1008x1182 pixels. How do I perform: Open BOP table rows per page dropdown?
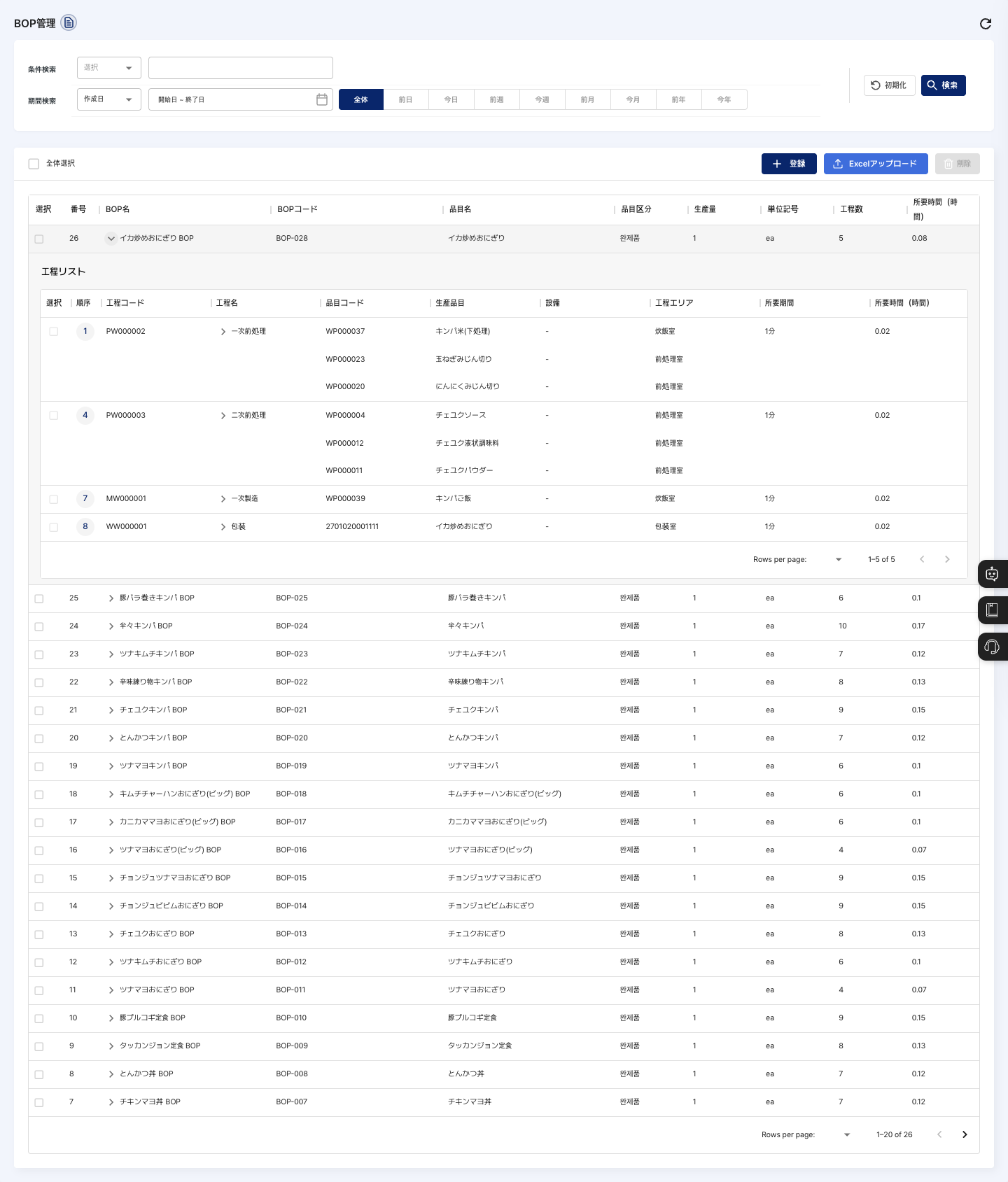point(847,1134)
